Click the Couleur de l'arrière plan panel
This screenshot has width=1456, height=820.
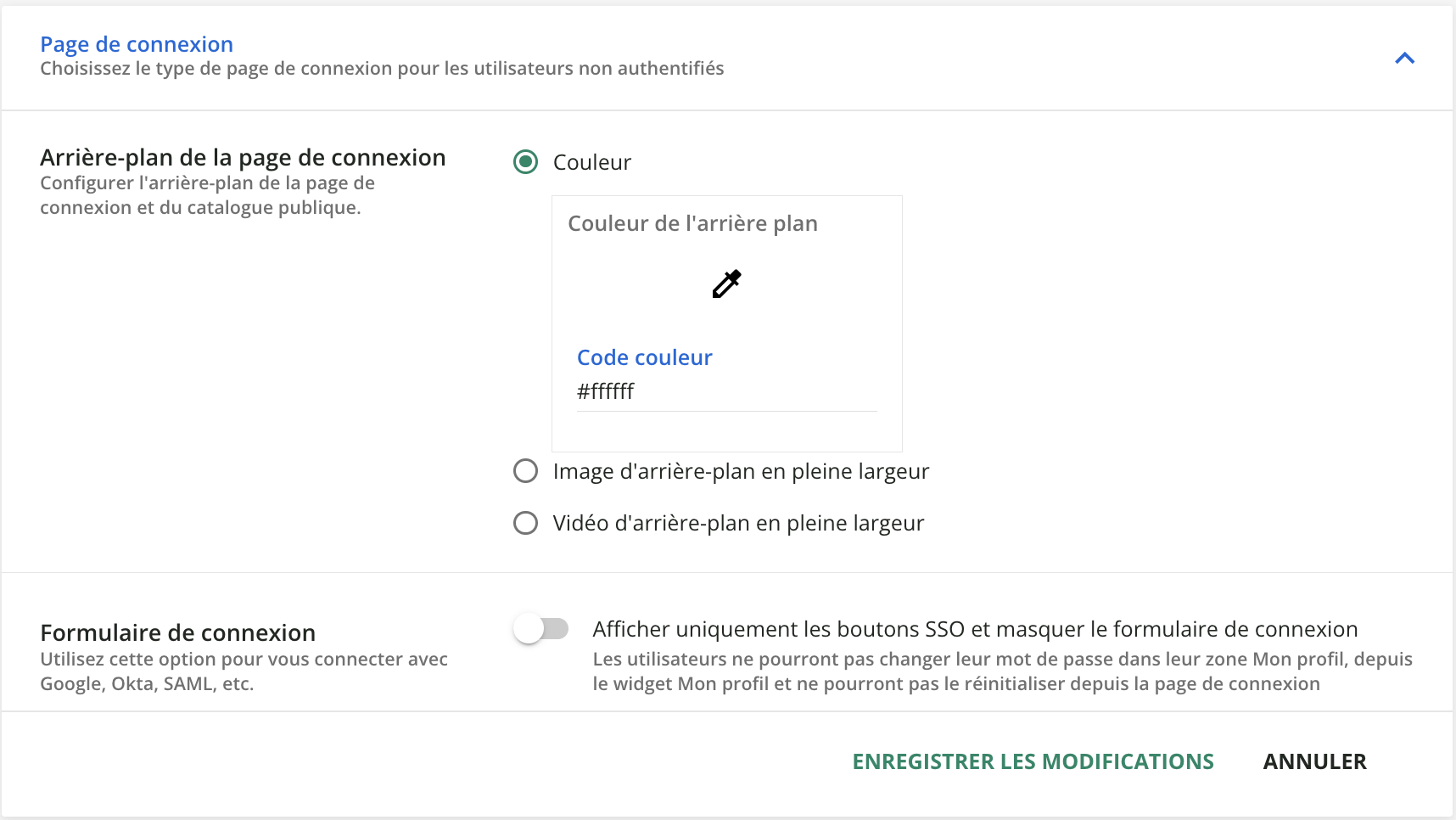pyautogui.click(x=726, y=323)
